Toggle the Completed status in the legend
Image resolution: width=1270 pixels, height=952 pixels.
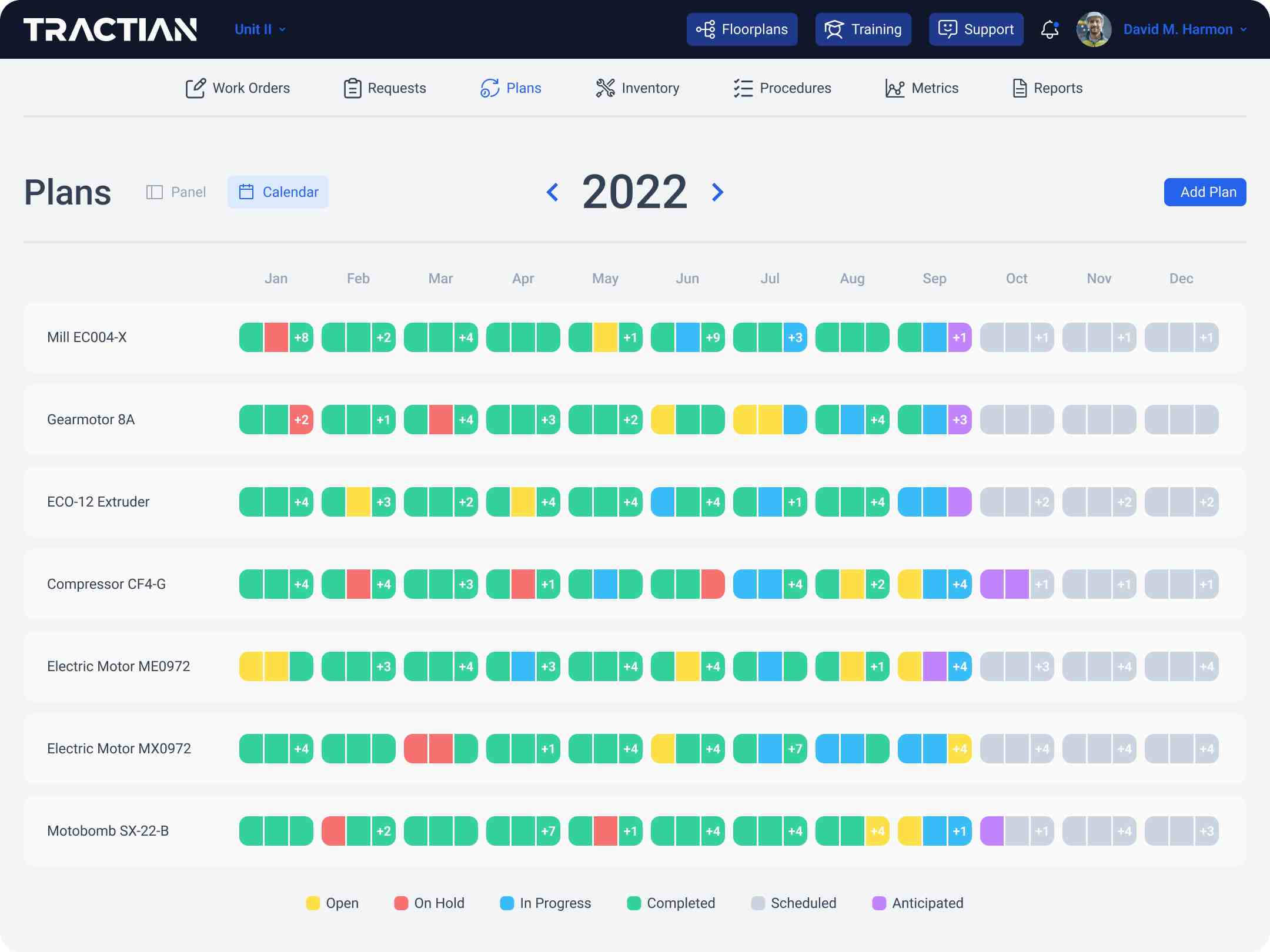(671, 903)
